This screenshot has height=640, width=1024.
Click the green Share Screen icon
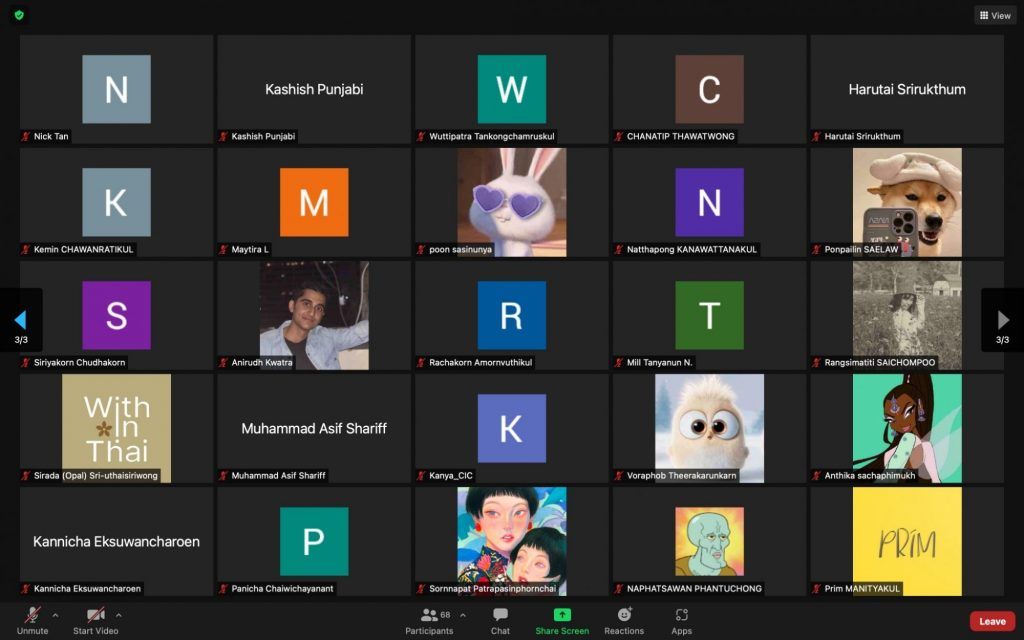[562, 615]
